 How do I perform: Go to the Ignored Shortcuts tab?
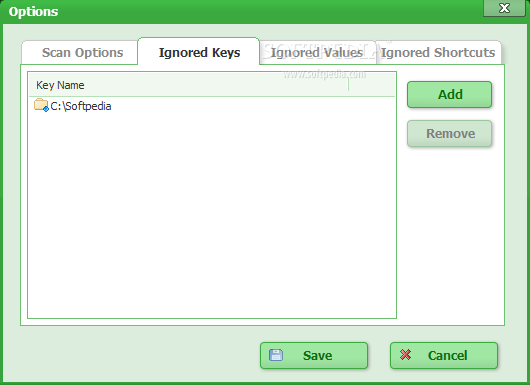(439, 53)
